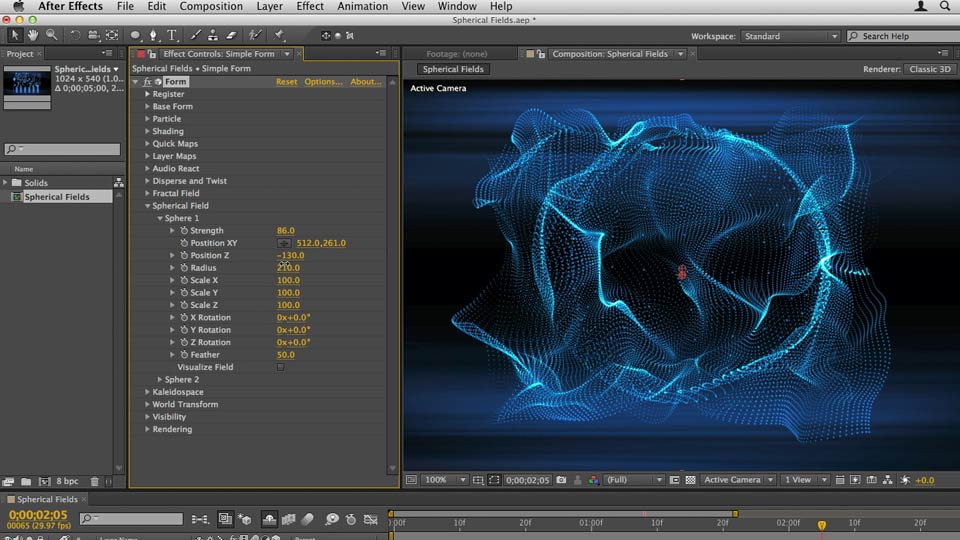The height and width of the screenshot is (540, 960).
Task: Click Reset link for Form effect
Action: [286, 82]
